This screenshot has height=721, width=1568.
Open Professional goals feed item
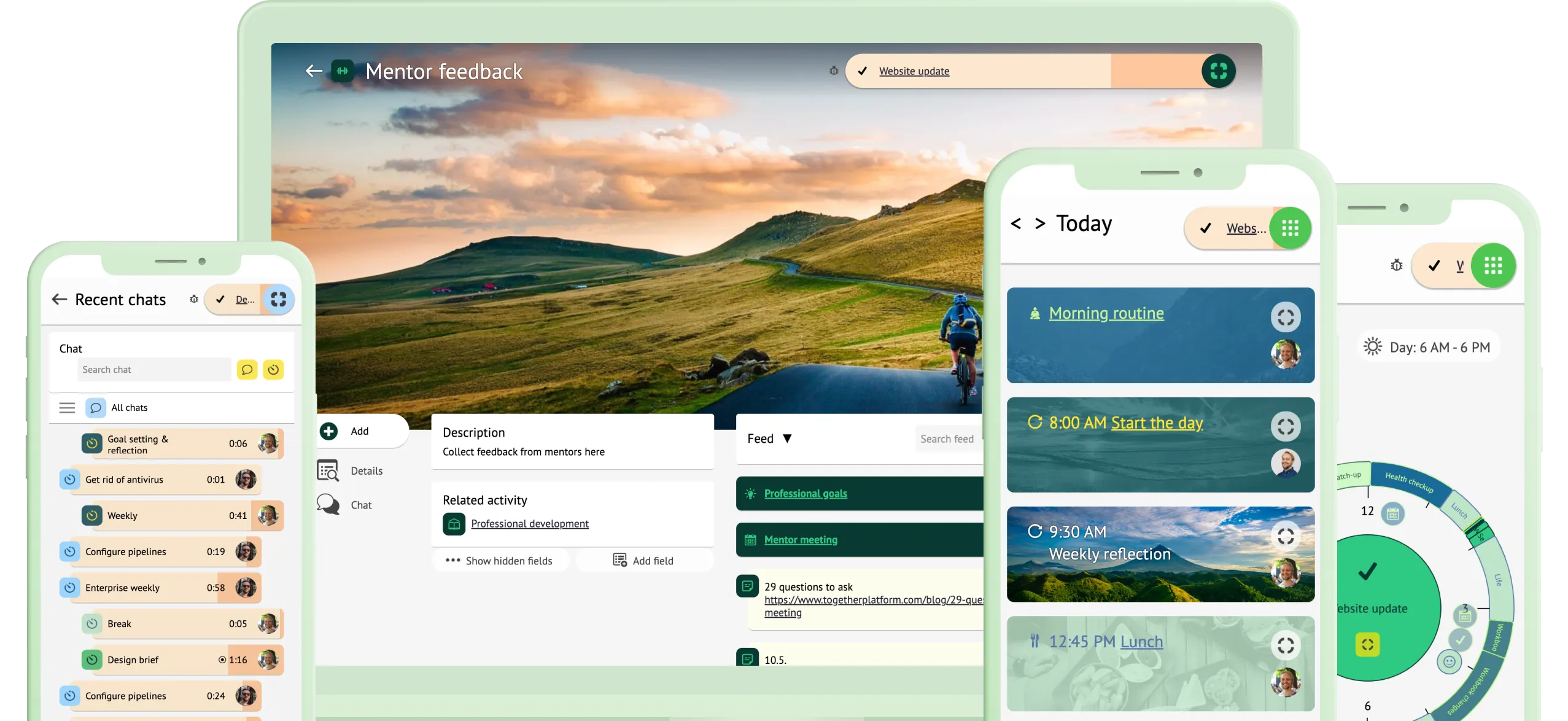pos(805,494)
